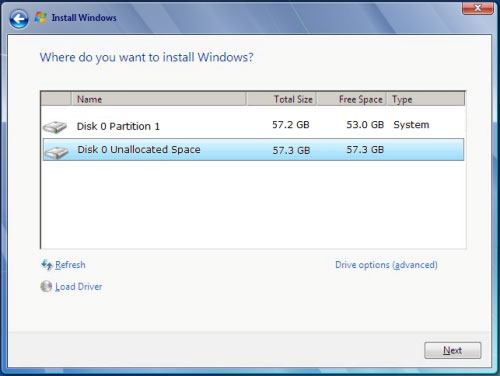Screen dimensions: 500x376
Task: Click the drive icon for Unallocated Space row
Action: tap(56, 152)
